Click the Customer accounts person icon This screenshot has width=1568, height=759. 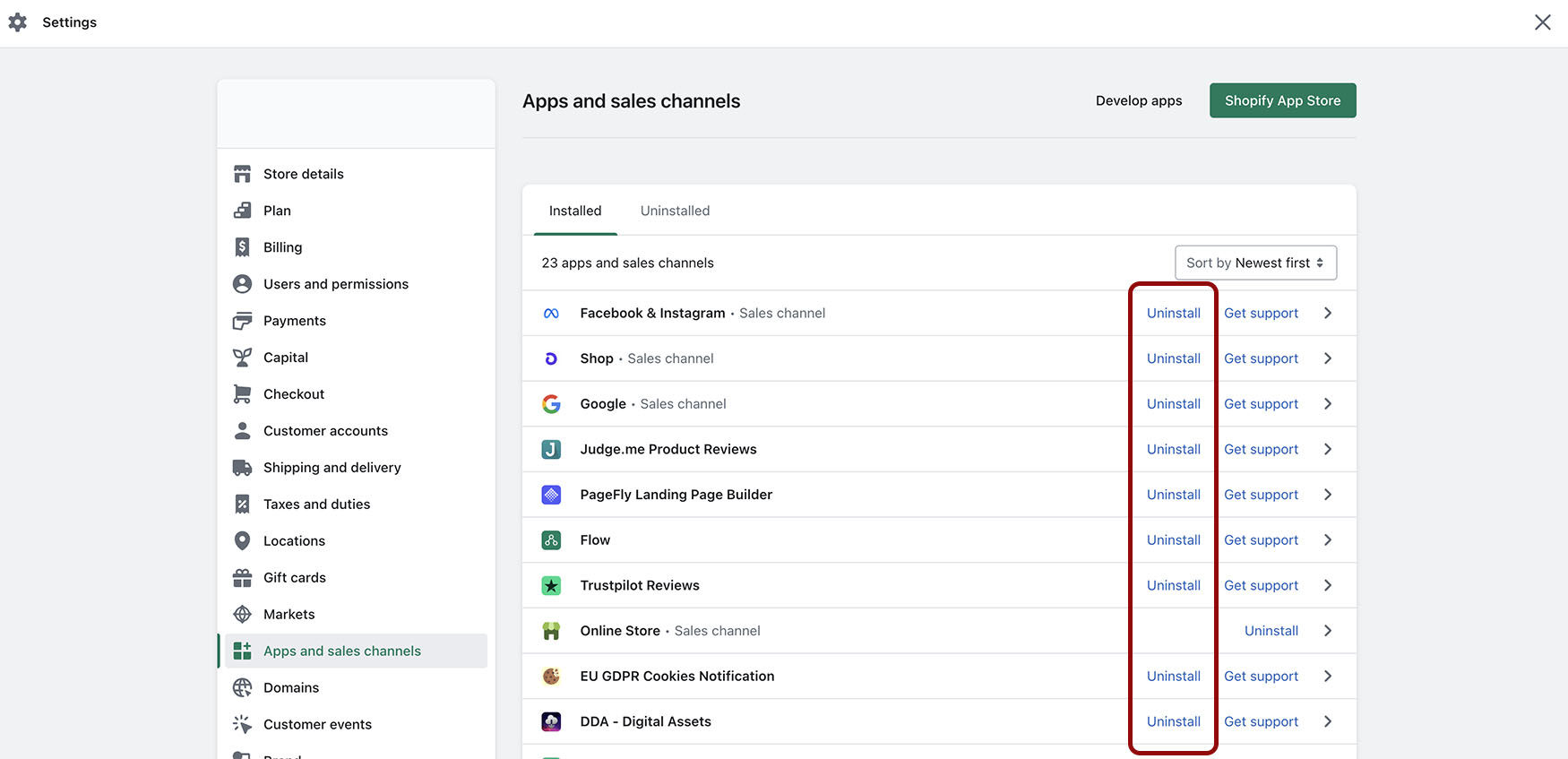(242, 431)
